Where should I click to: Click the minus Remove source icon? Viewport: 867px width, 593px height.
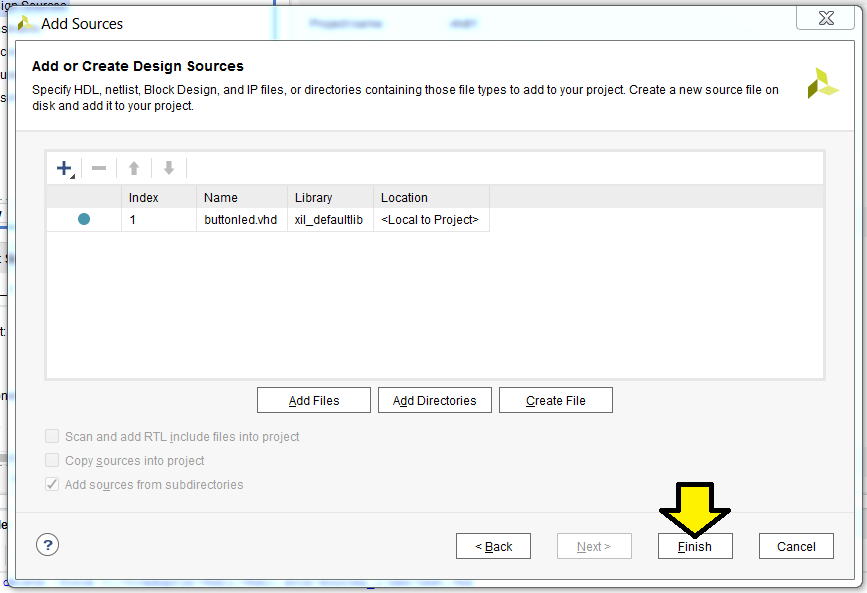tap(99, 168)
